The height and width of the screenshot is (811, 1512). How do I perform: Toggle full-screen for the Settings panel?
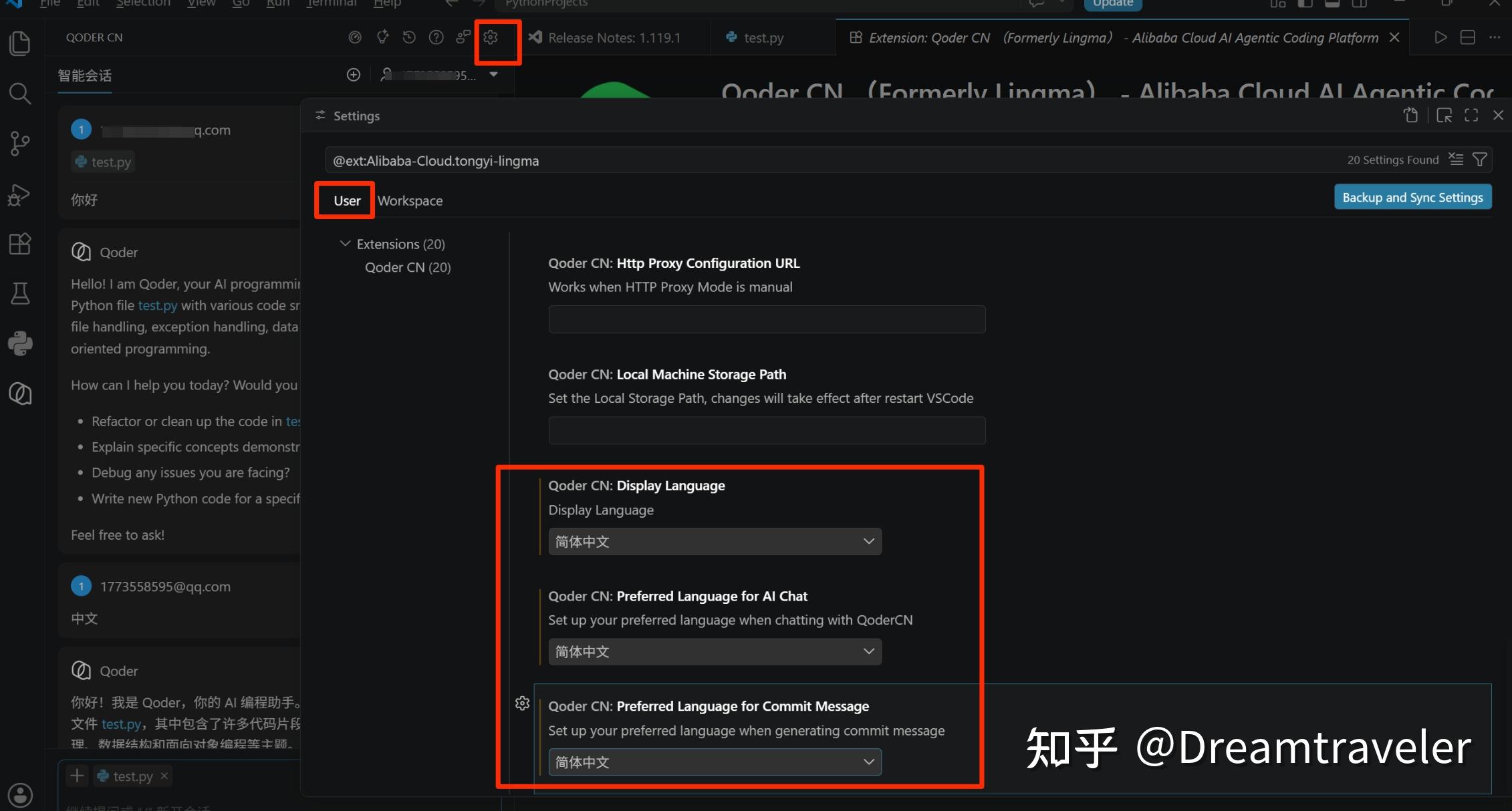coord(1471,115)
